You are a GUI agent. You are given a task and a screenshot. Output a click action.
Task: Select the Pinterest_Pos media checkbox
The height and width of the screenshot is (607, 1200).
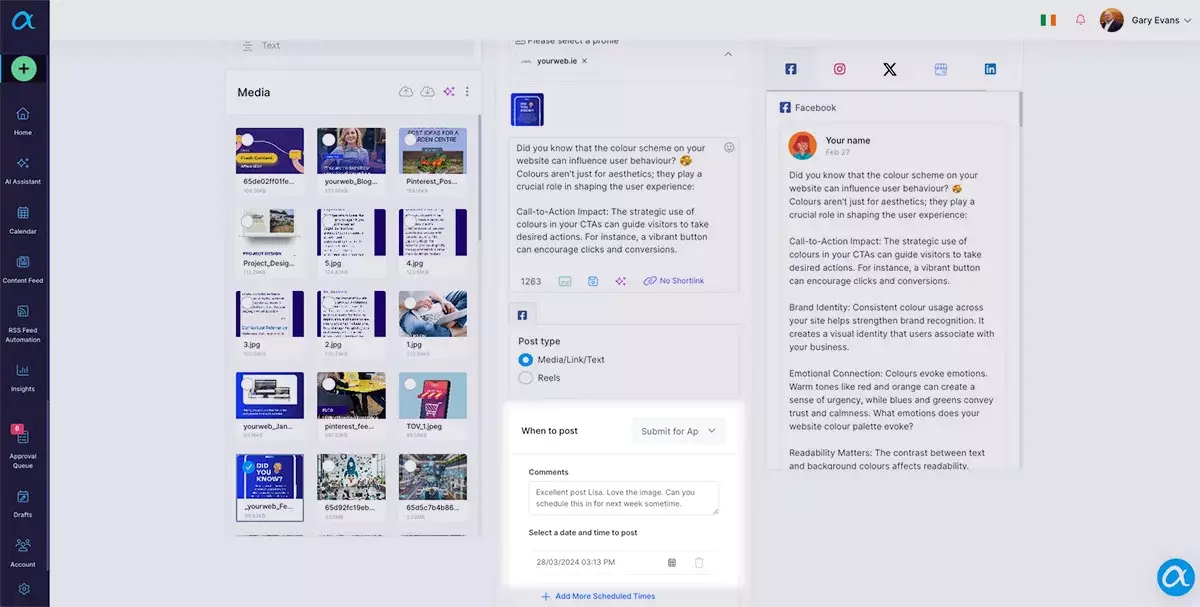410,140
